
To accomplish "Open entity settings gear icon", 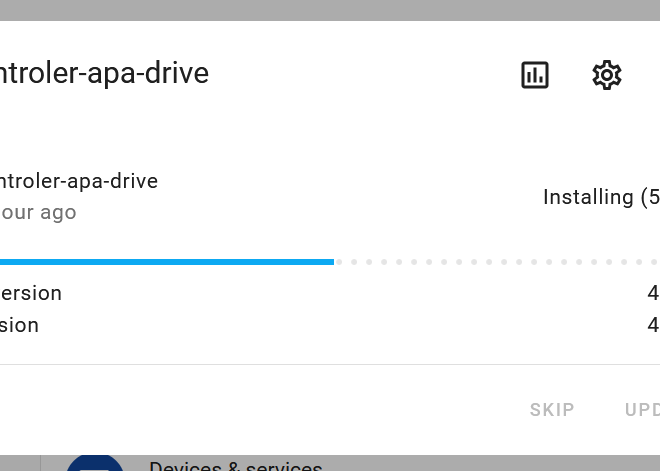I will tap(607, 75).
